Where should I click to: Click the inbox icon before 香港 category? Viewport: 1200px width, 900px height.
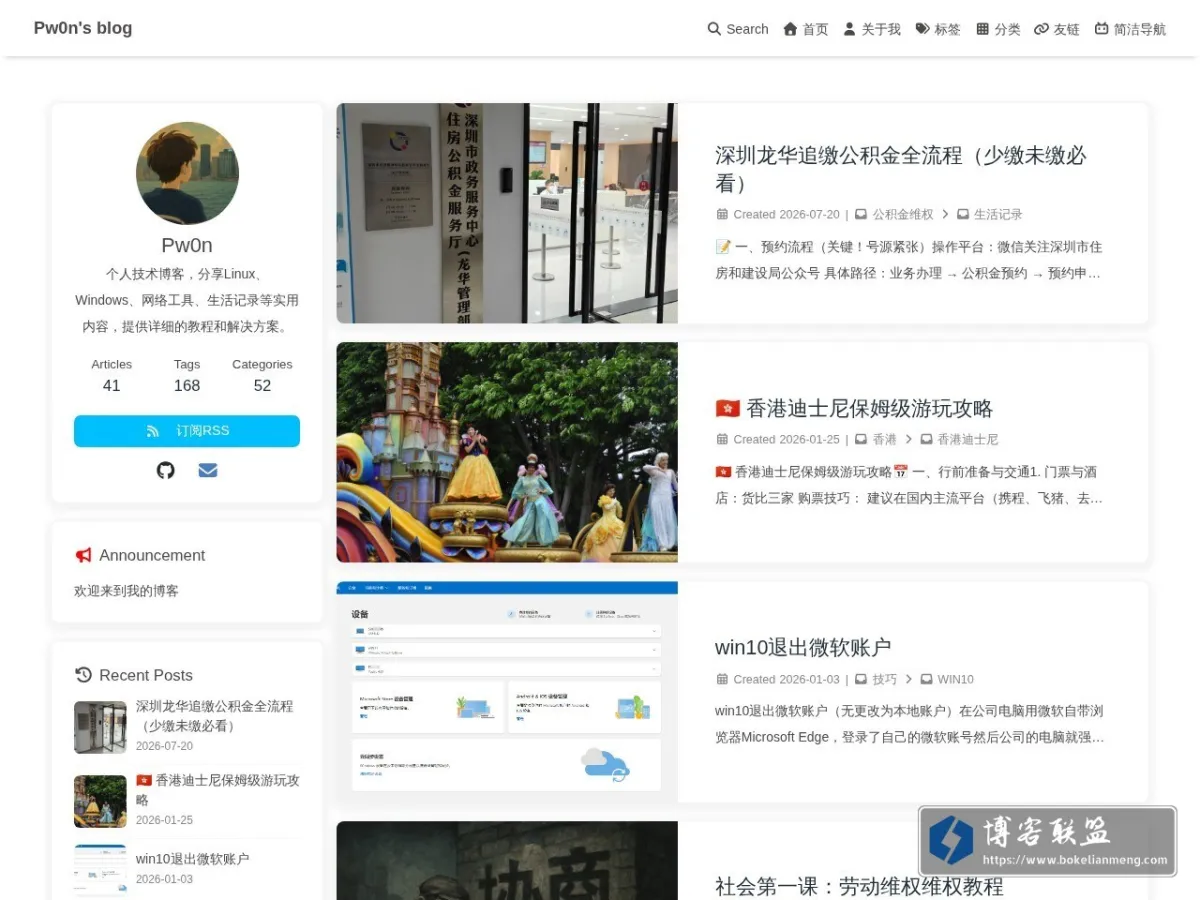pos(861,439)
